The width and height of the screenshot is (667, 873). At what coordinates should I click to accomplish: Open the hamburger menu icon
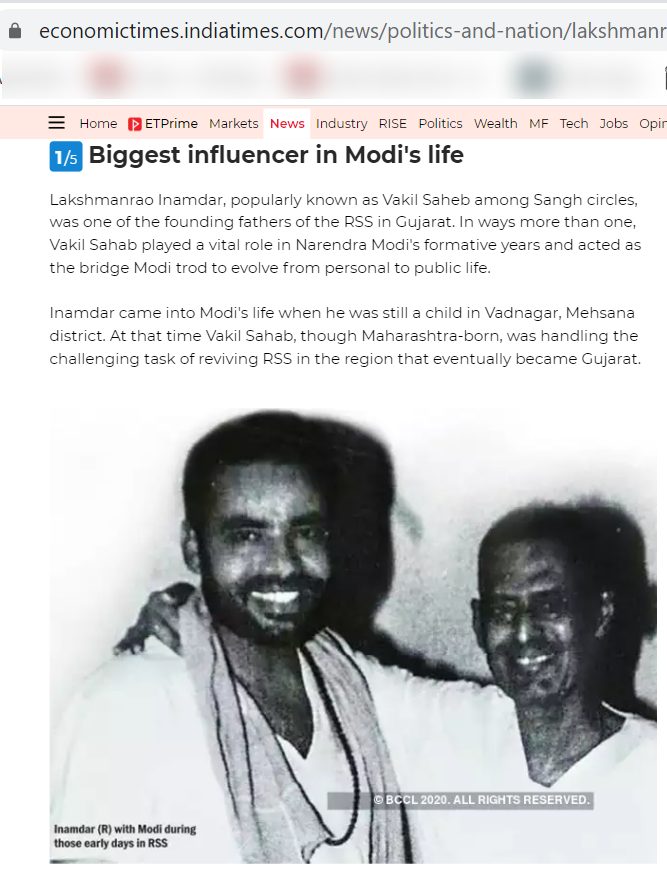[x=56, y=122]
